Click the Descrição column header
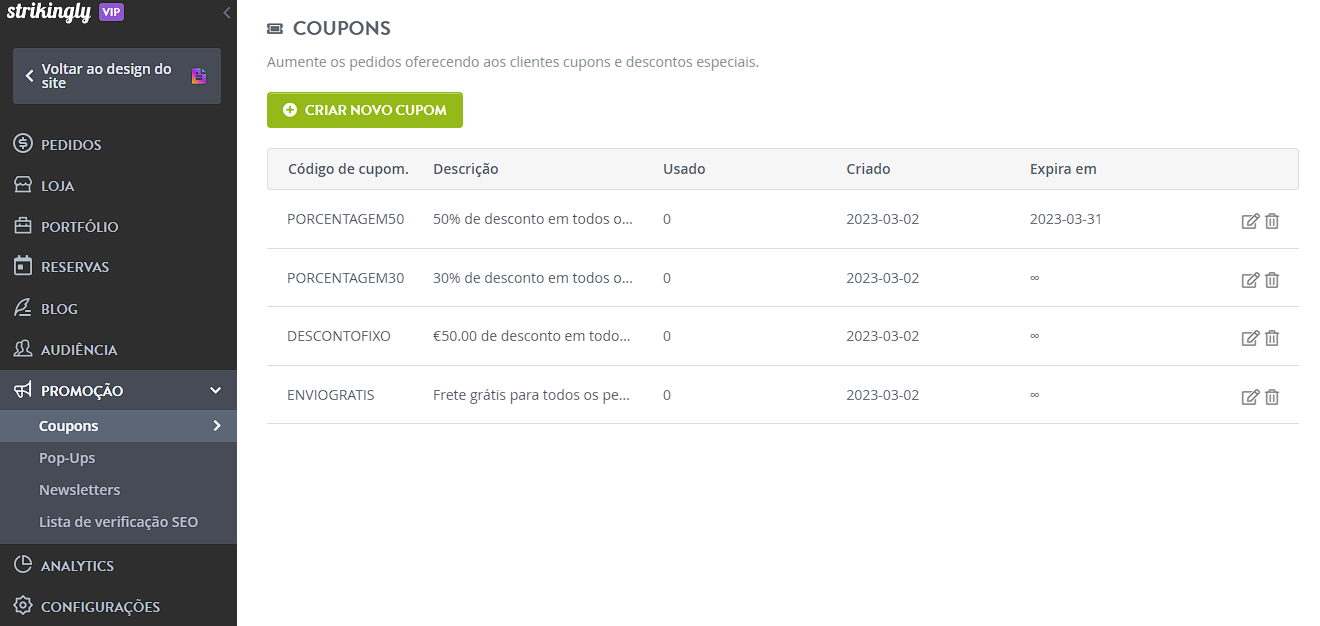This screenshot has height=626, width=1320. pos(465,169)
